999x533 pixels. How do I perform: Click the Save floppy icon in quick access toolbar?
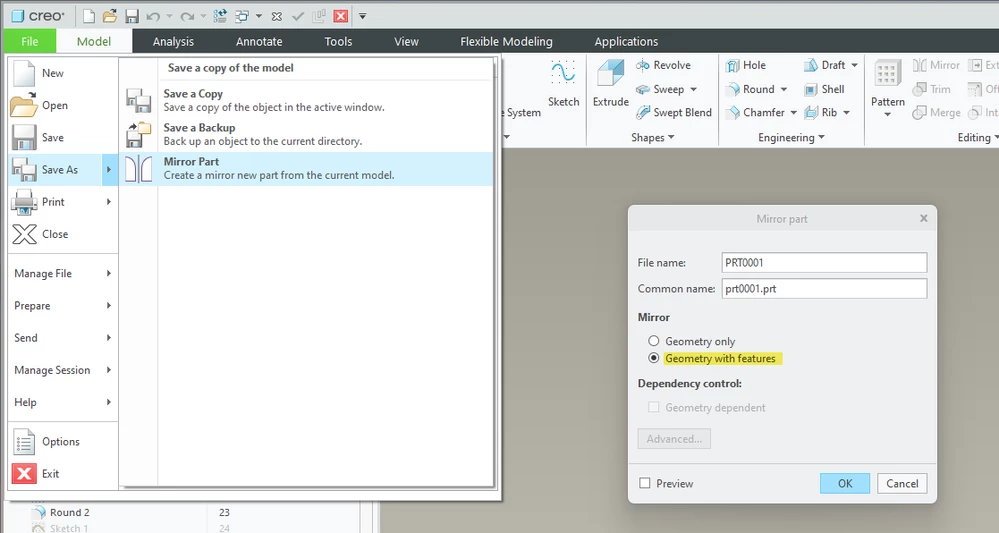click(x=131, y=16)
